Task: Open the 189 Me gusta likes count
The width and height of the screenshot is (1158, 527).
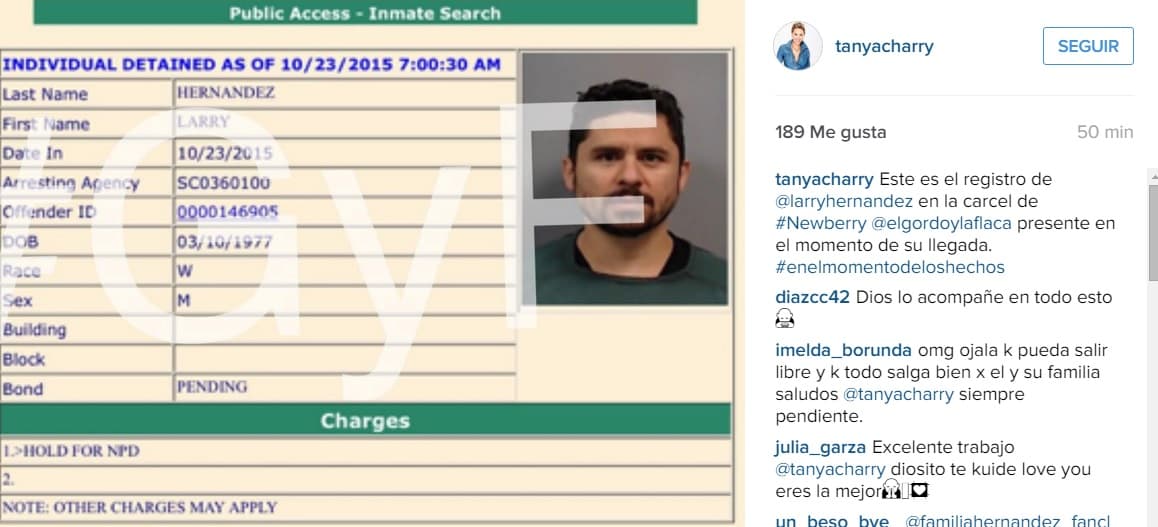Action: [831, 133]
